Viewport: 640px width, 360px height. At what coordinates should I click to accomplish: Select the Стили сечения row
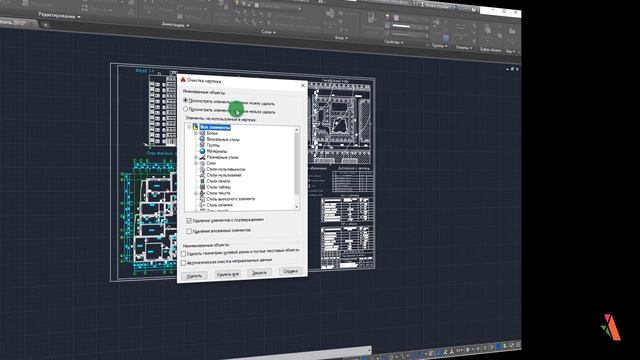215,205
